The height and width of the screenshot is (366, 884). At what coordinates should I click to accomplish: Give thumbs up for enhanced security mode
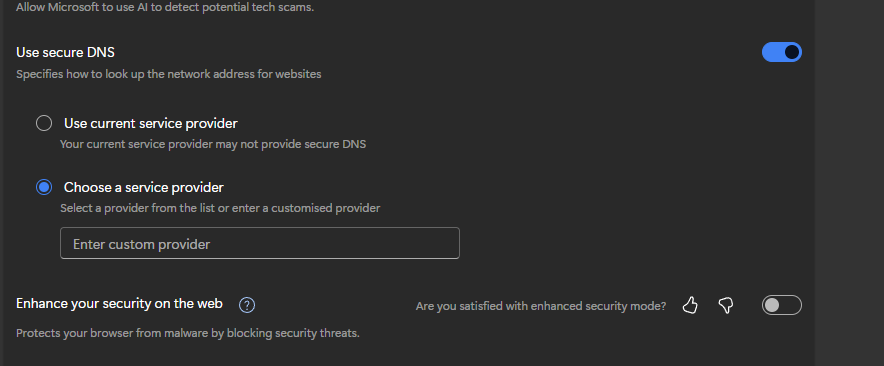(x=690, y=306)
